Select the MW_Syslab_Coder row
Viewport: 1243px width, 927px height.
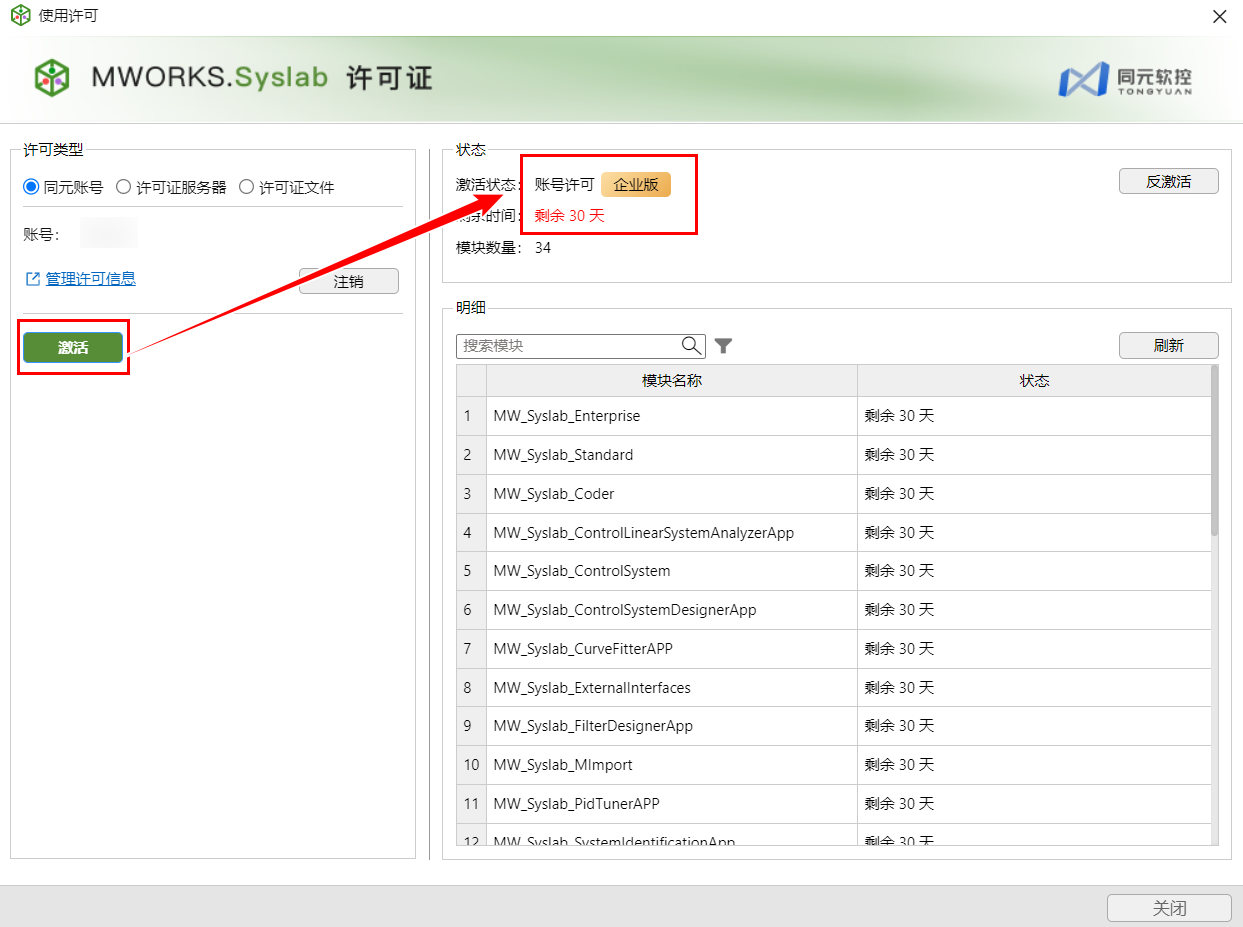tap(671, 494)
